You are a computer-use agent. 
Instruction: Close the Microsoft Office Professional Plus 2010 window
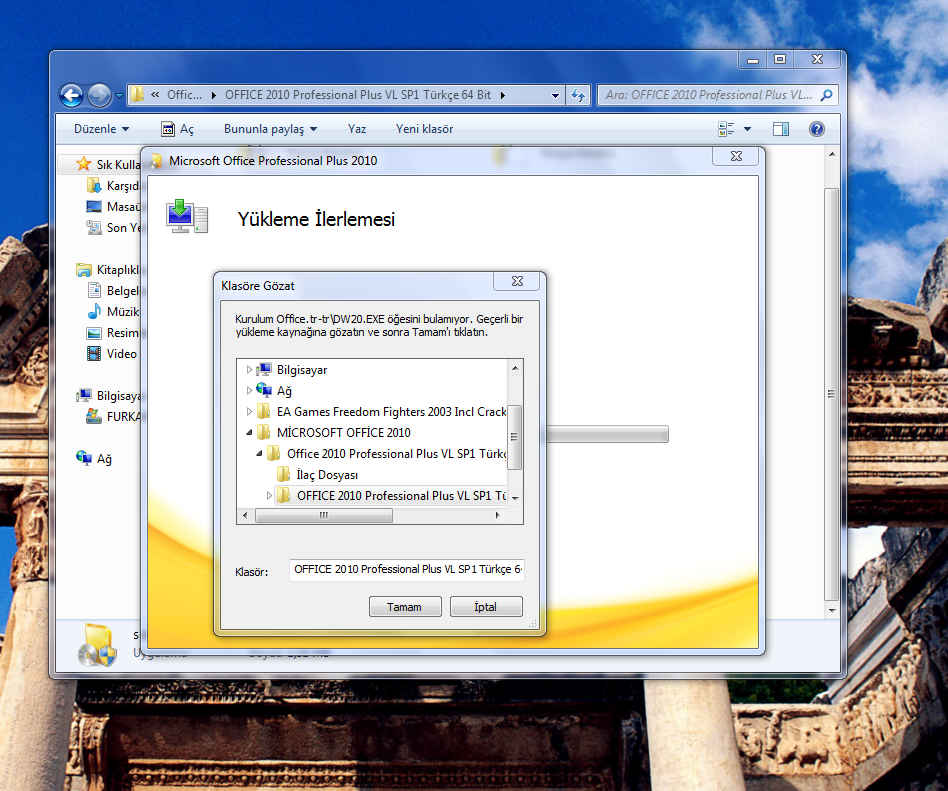pos(736,156)
